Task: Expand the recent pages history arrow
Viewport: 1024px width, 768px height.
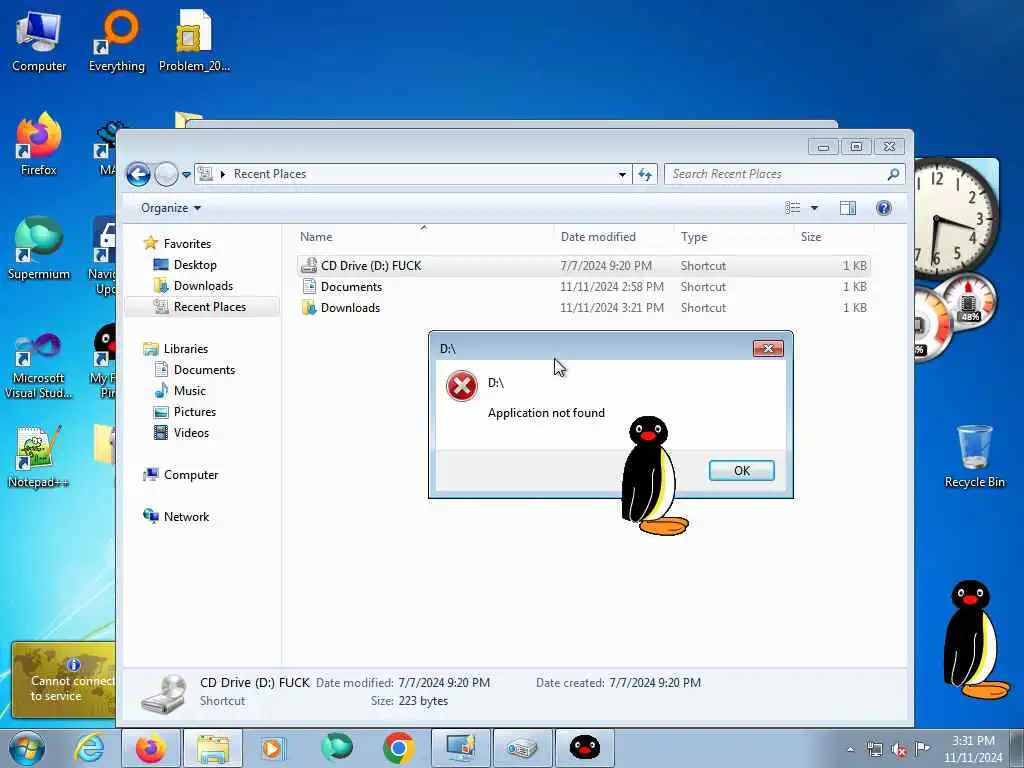Action: pyautogui.click(x=186, y=175)
